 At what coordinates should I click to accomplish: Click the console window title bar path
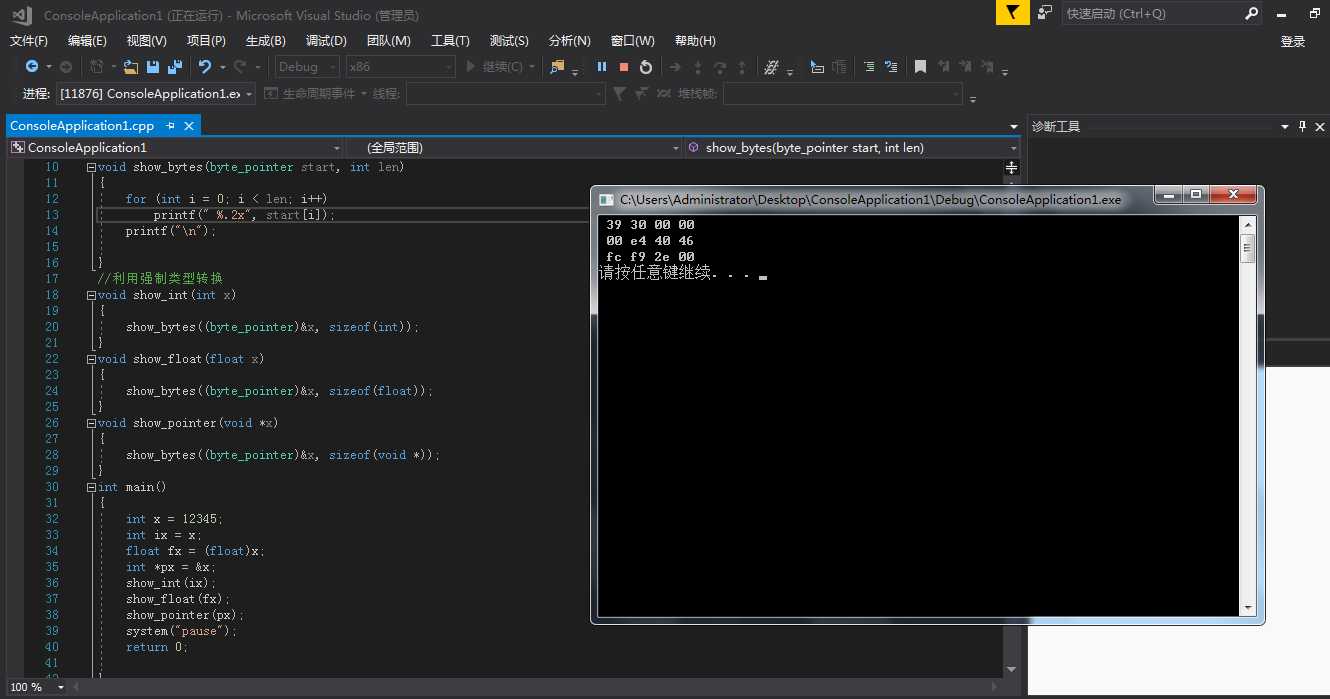click(870, 200)
